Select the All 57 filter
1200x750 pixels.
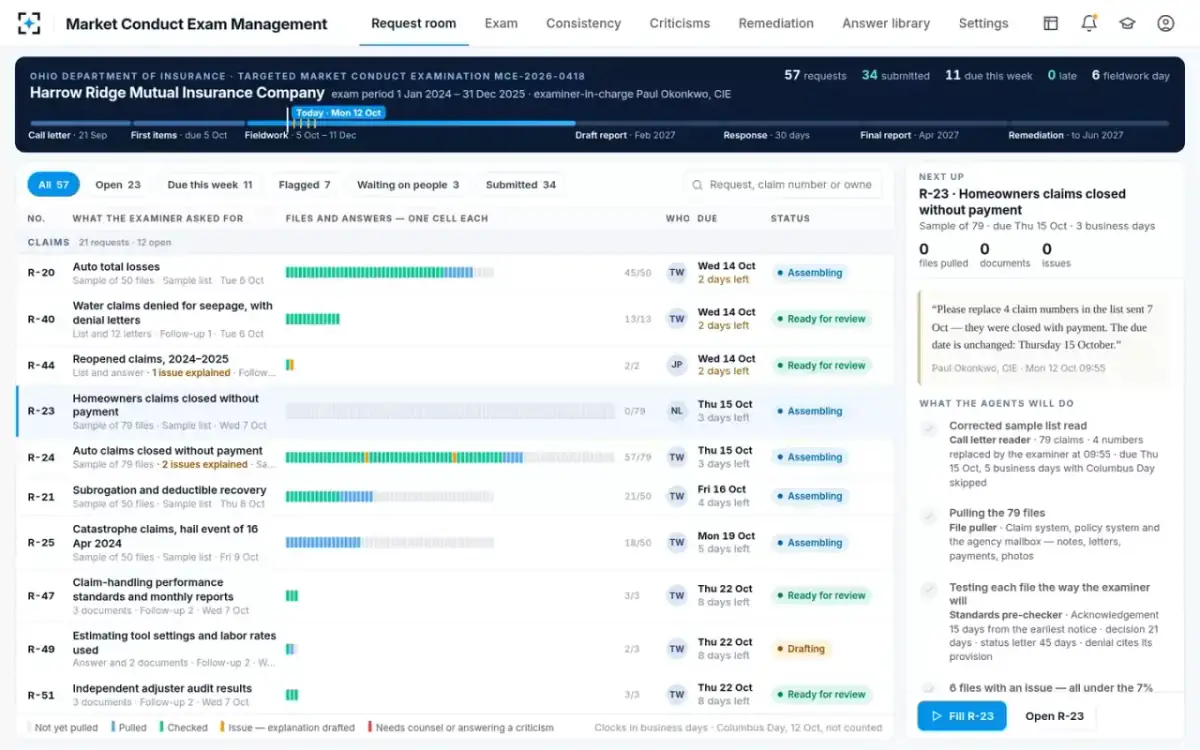pos(53,185)
